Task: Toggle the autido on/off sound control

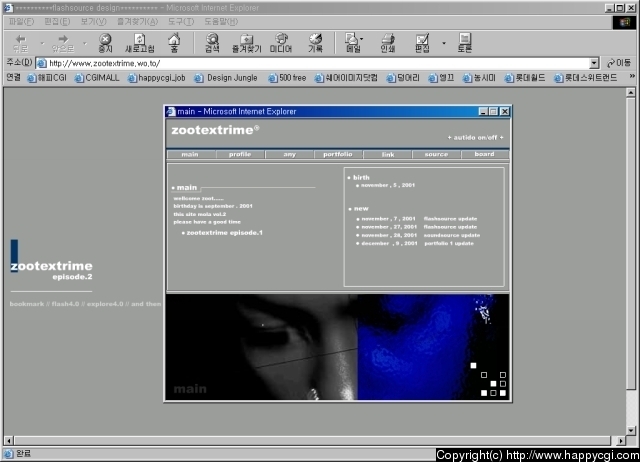Action: pyautogui.click(x=476, y=138)
